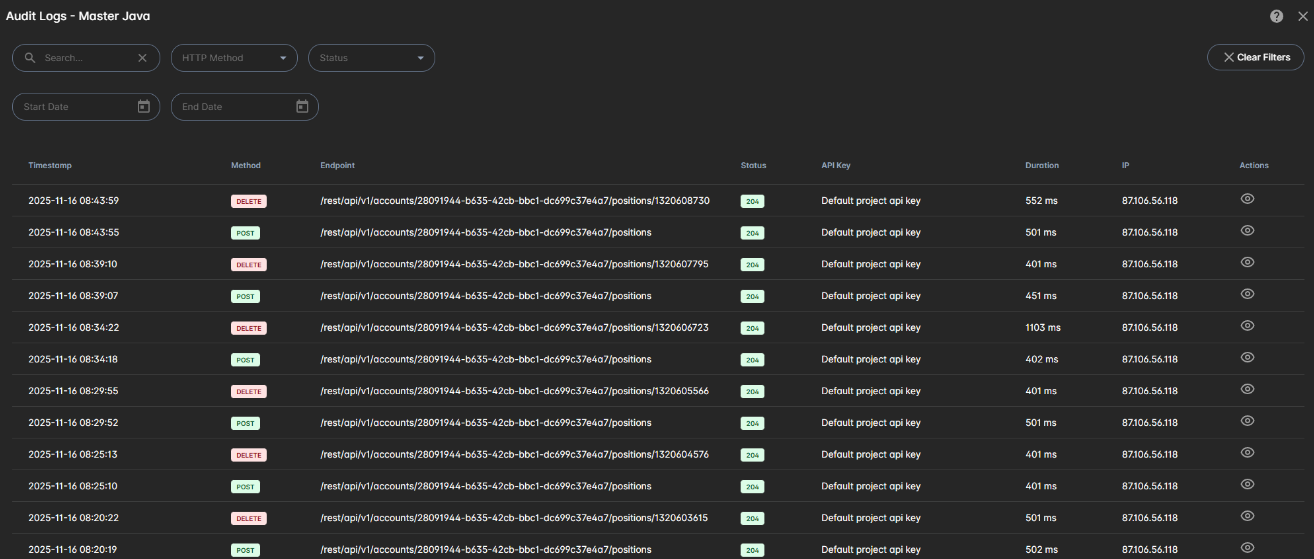Viewport: 1314px width, 559px height.
Task: Sort by Timestamp column header
Action: (x=50, y=165)
